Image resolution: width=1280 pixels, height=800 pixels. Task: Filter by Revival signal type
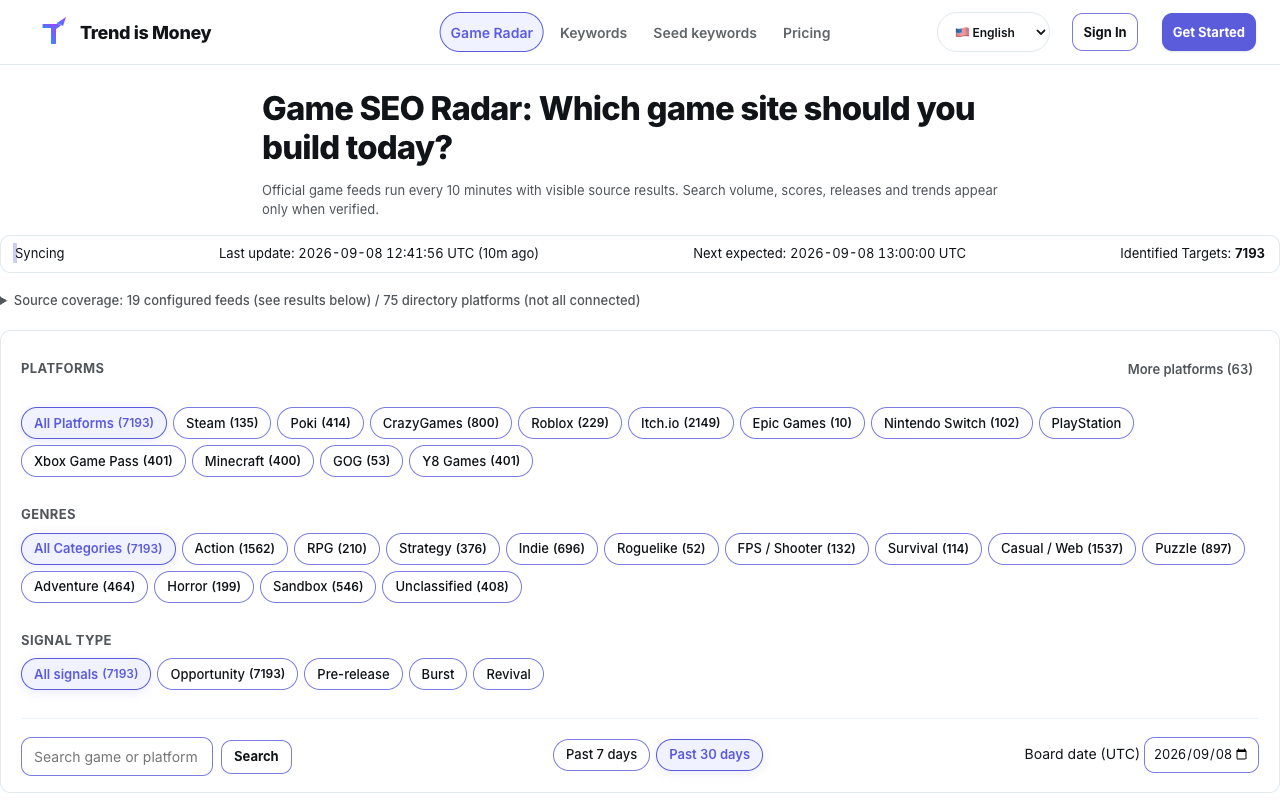click(508, 674)
